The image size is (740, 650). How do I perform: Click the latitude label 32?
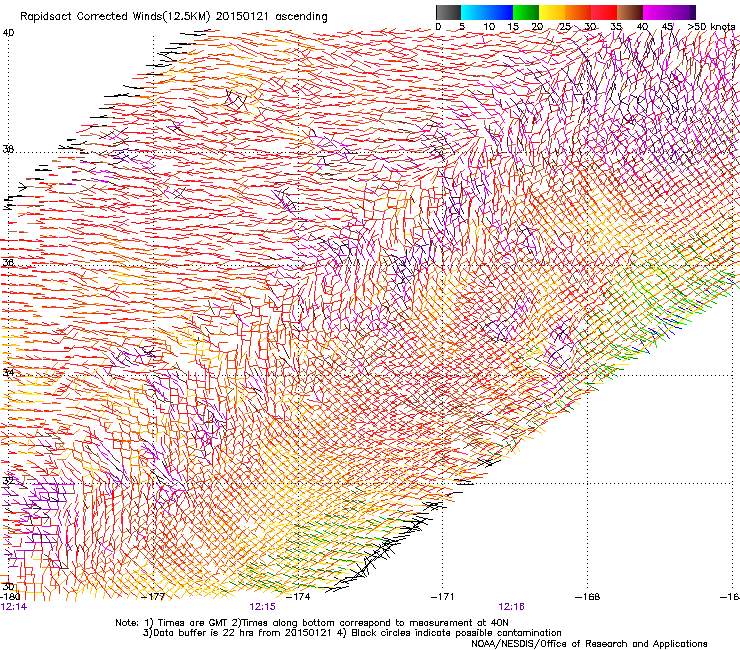[8, 481]
